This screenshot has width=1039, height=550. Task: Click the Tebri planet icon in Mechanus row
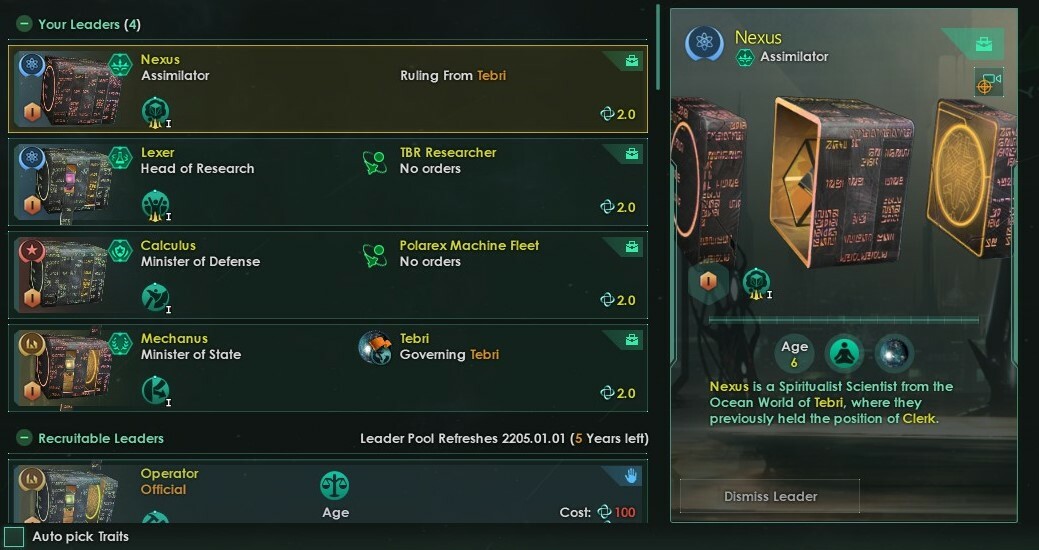click(375, 346)
